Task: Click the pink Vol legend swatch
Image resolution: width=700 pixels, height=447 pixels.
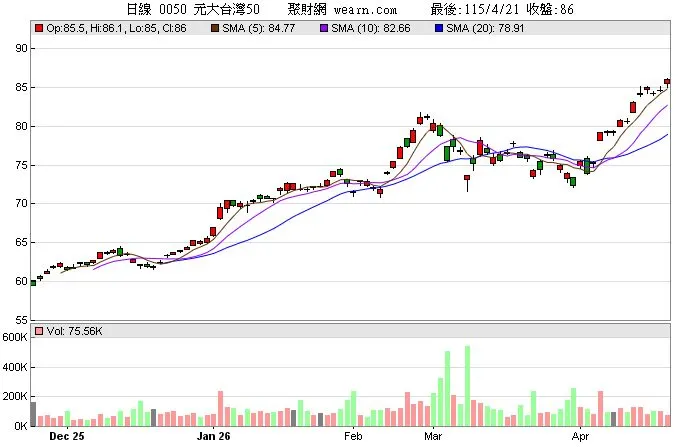Action: click(39, 331)
